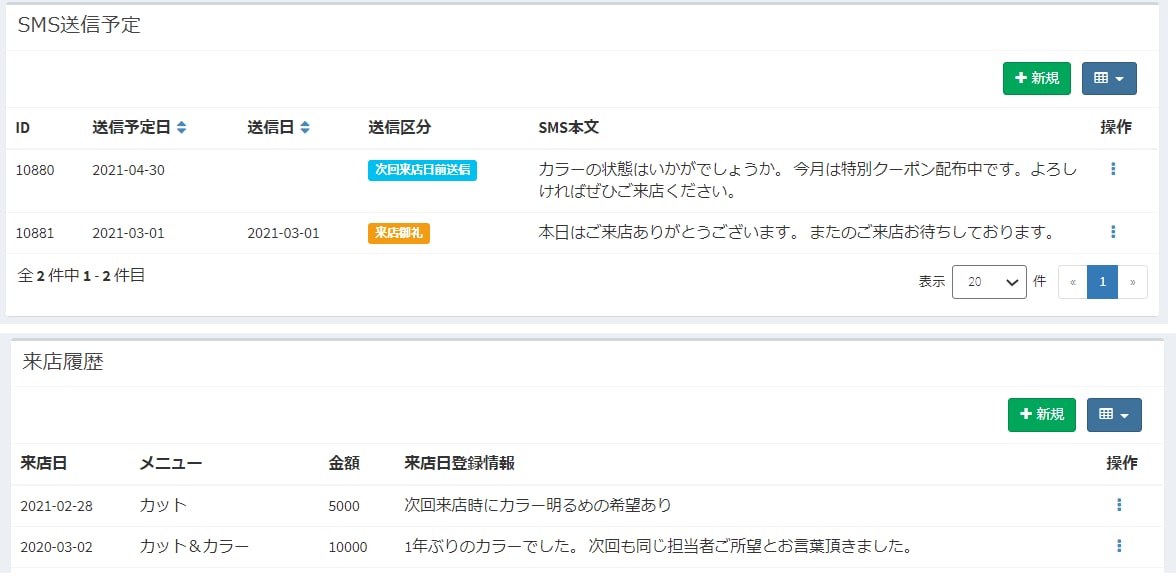The image size is (1176, 576).
Task: Open actions menu for SMS ID 10881
Action: point(1112,232)
